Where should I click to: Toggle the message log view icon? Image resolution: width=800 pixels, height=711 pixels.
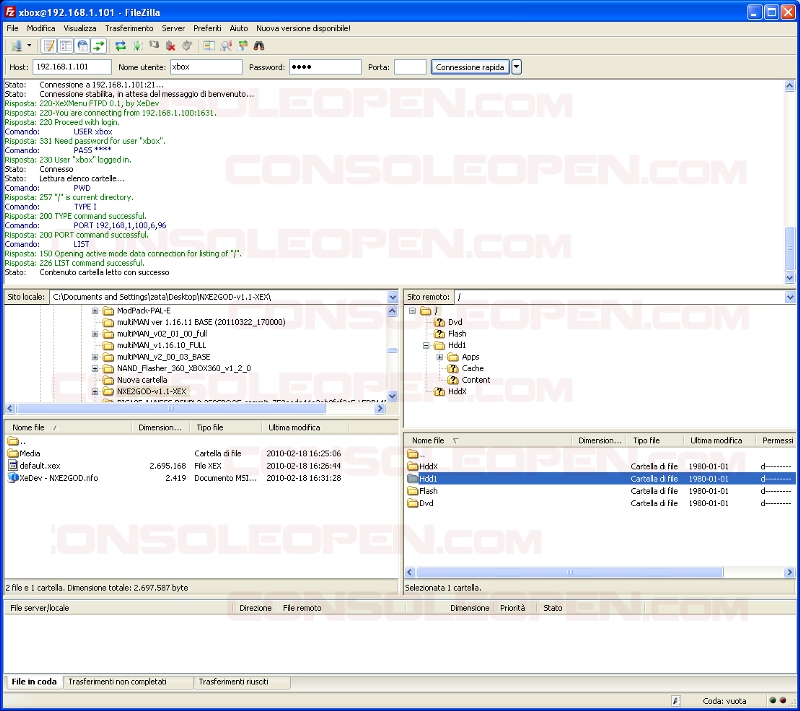(x=48, y=46)
